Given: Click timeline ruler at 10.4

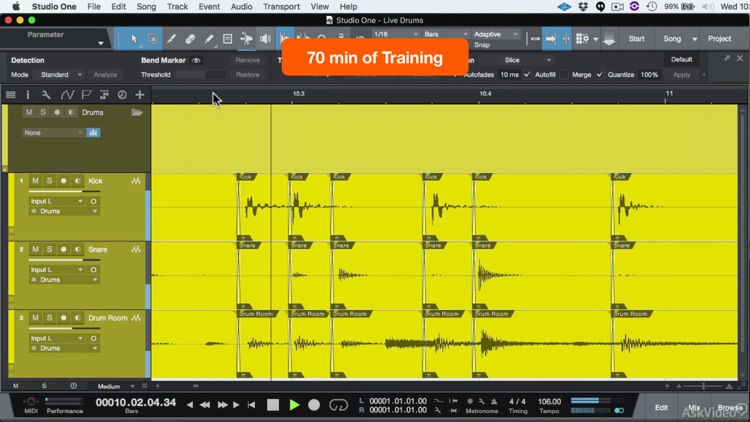Looking at the screenshot, I should pos(485,94).
